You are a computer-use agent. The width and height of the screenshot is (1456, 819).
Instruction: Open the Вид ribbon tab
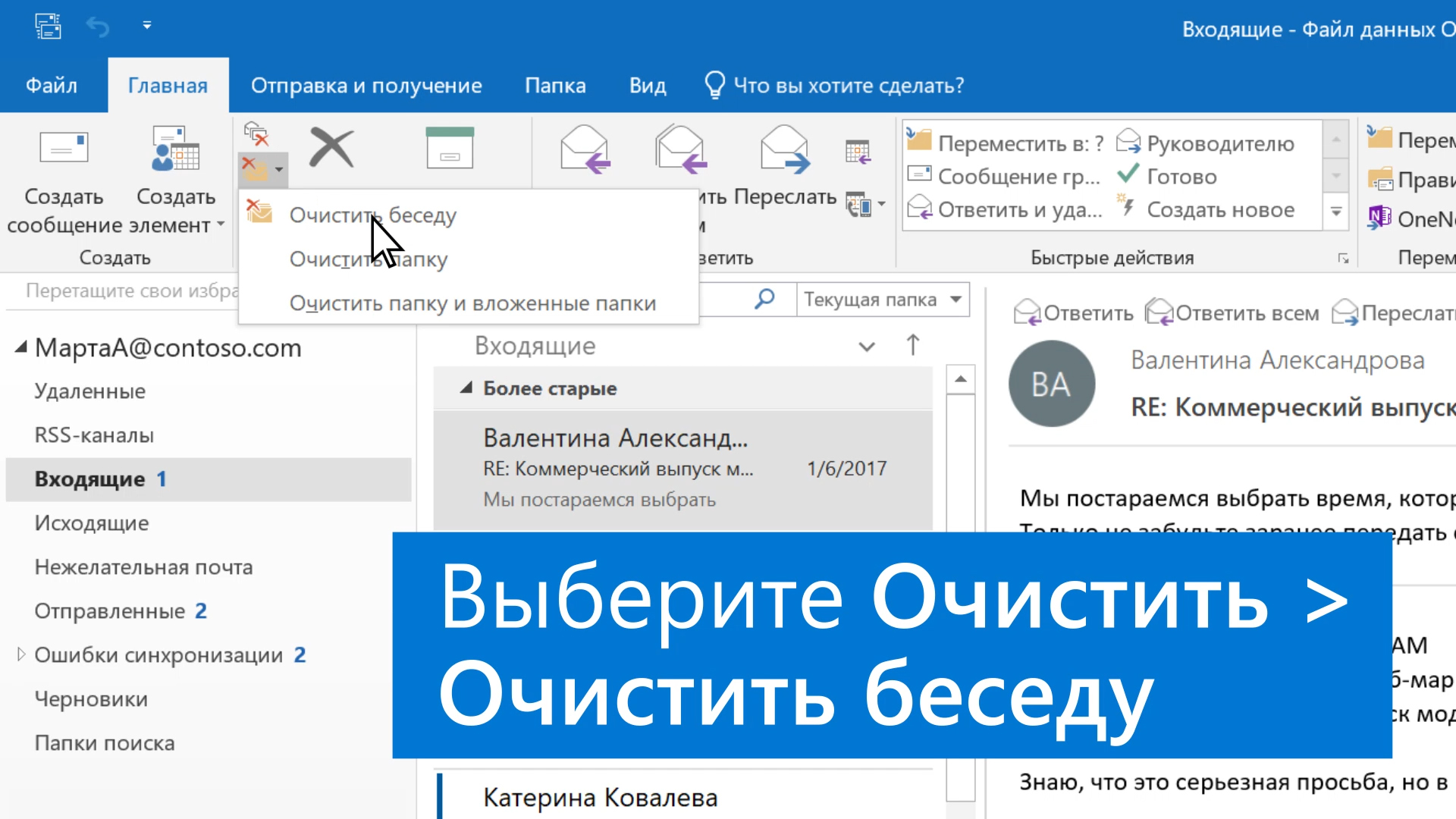648,85
